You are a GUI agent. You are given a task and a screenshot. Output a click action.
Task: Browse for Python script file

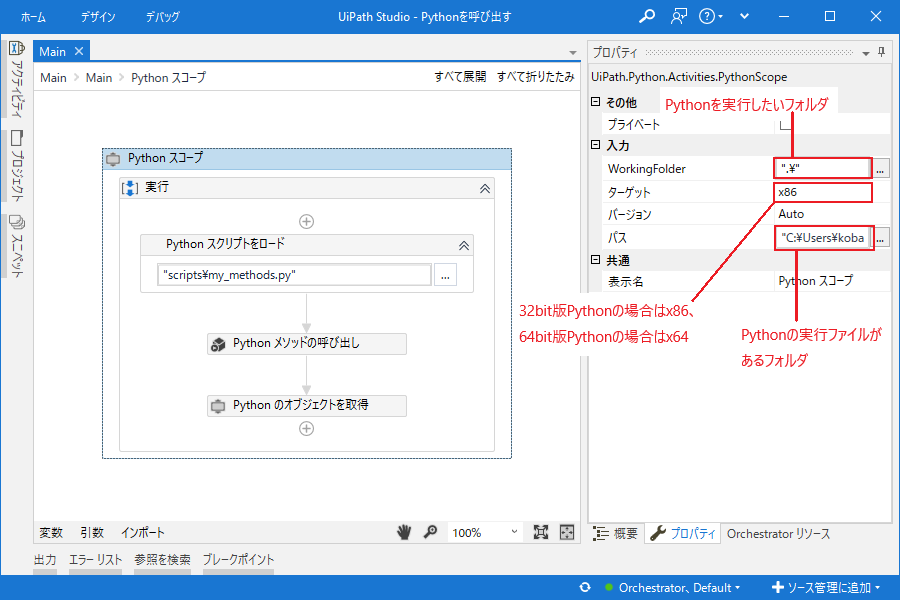(x=445, y=275)
